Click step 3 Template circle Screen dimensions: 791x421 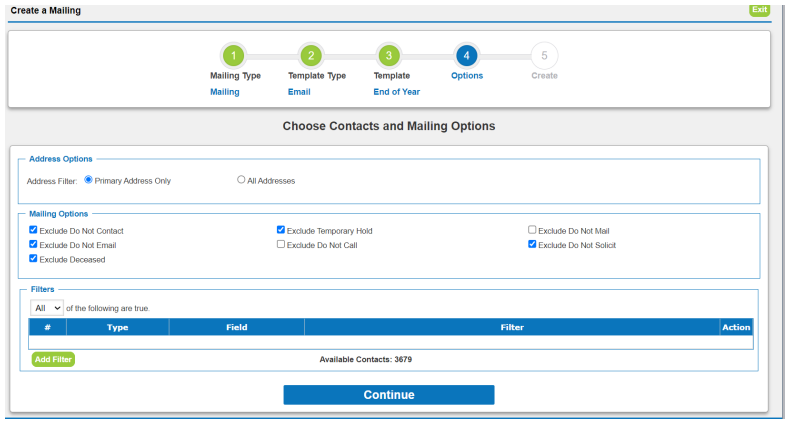pos(389,55)
